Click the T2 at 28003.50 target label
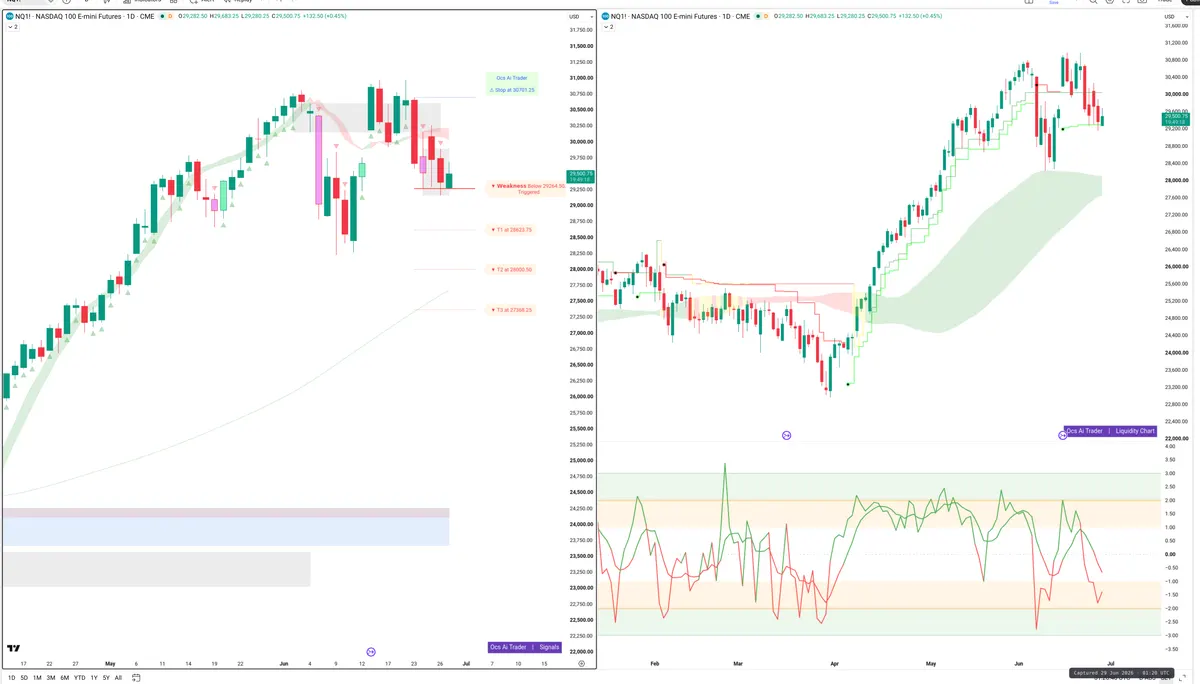Image resolution: width=1200 pixels, height=684 pixels. (x=512, y=270)
